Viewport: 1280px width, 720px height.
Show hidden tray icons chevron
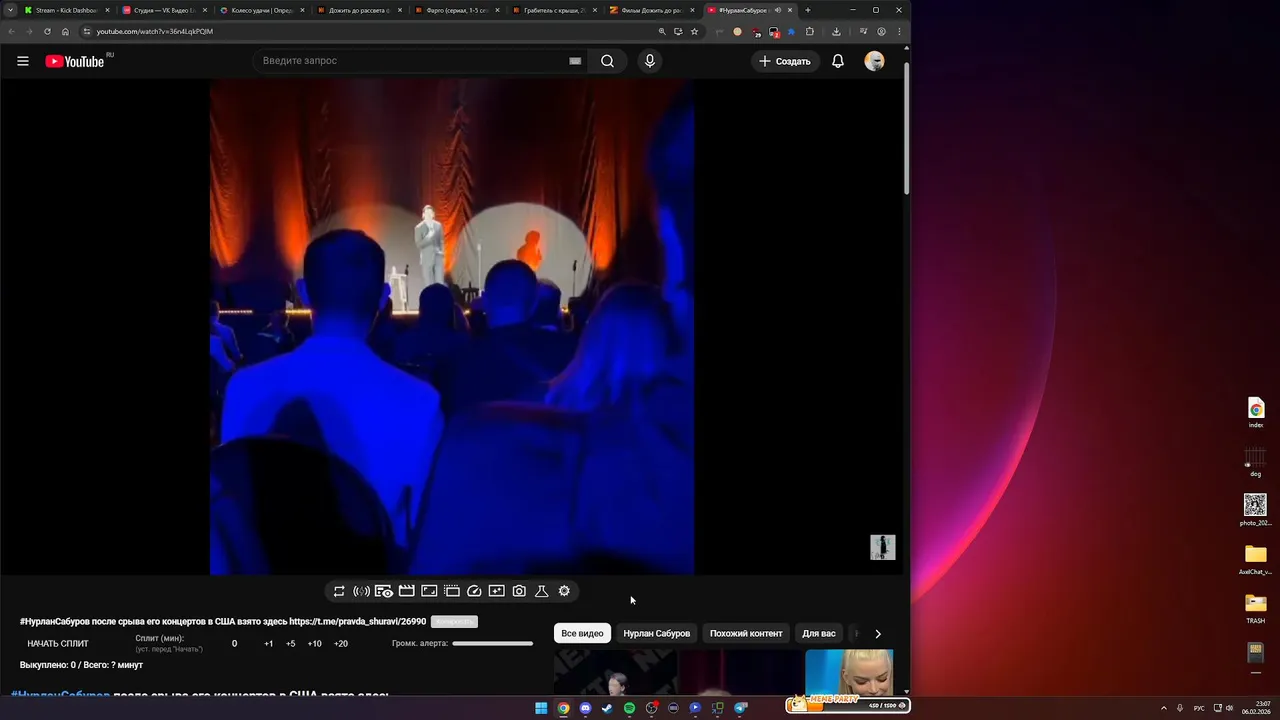(1163, 708)
